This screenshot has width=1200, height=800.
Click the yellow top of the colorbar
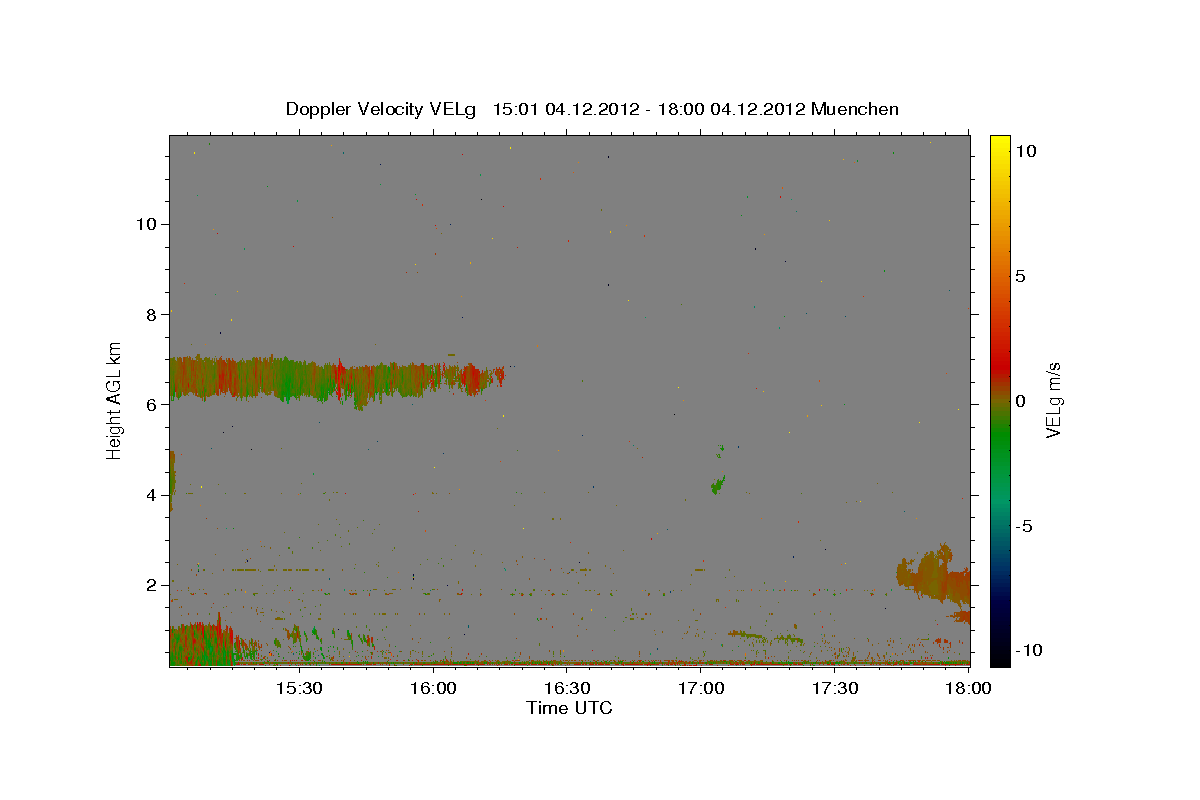click(x=1000, y=145)
